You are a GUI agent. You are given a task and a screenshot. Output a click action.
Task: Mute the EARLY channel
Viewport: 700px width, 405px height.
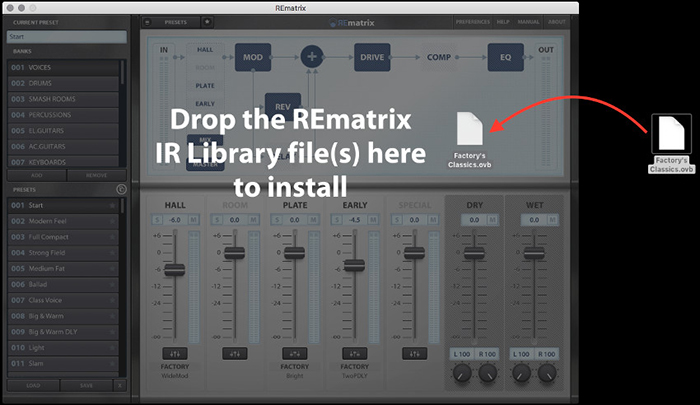pyautogui.click(x=373, y=220)
